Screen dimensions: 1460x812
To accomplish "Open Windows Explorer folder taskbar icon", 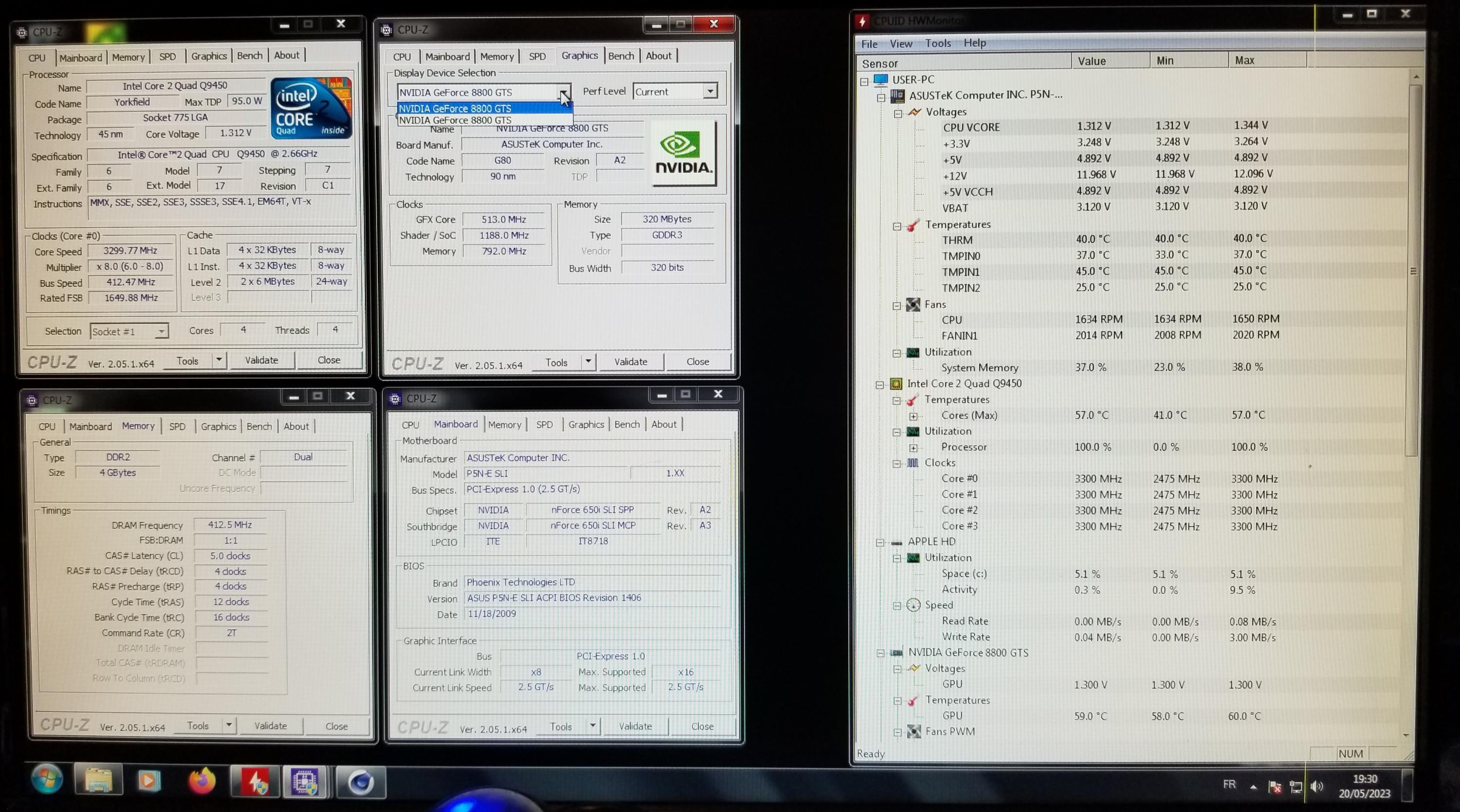I will 99,781.
